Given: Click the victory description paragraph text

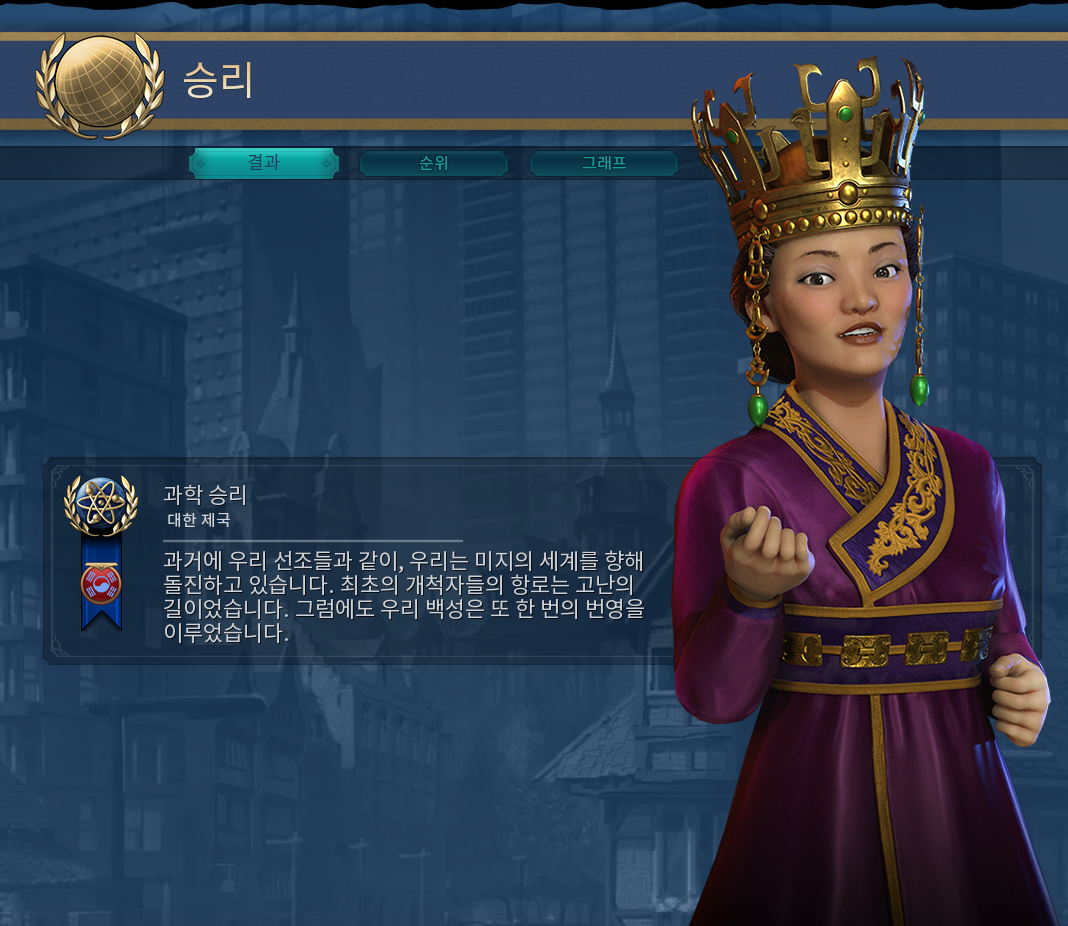Looking at the screenshot, I should click(x=403, y=596).
